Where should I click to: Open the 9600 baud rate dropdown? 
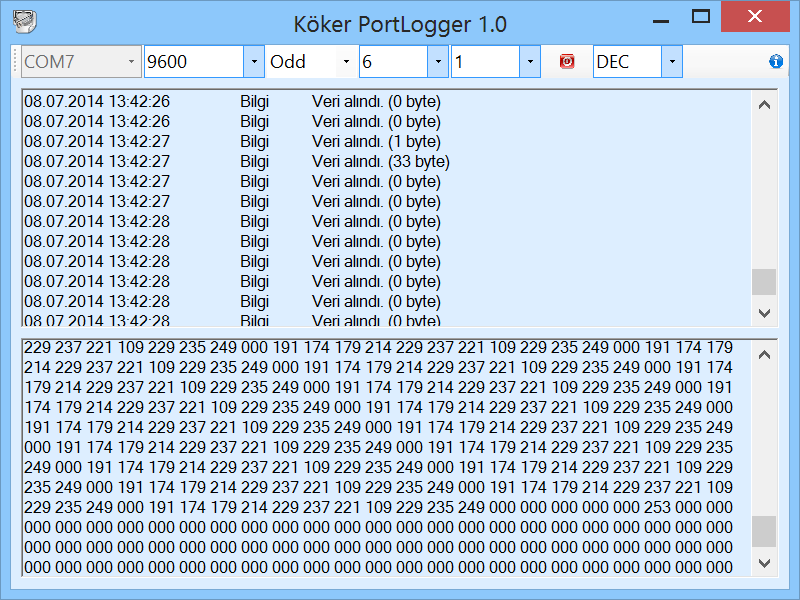point(251,61)
